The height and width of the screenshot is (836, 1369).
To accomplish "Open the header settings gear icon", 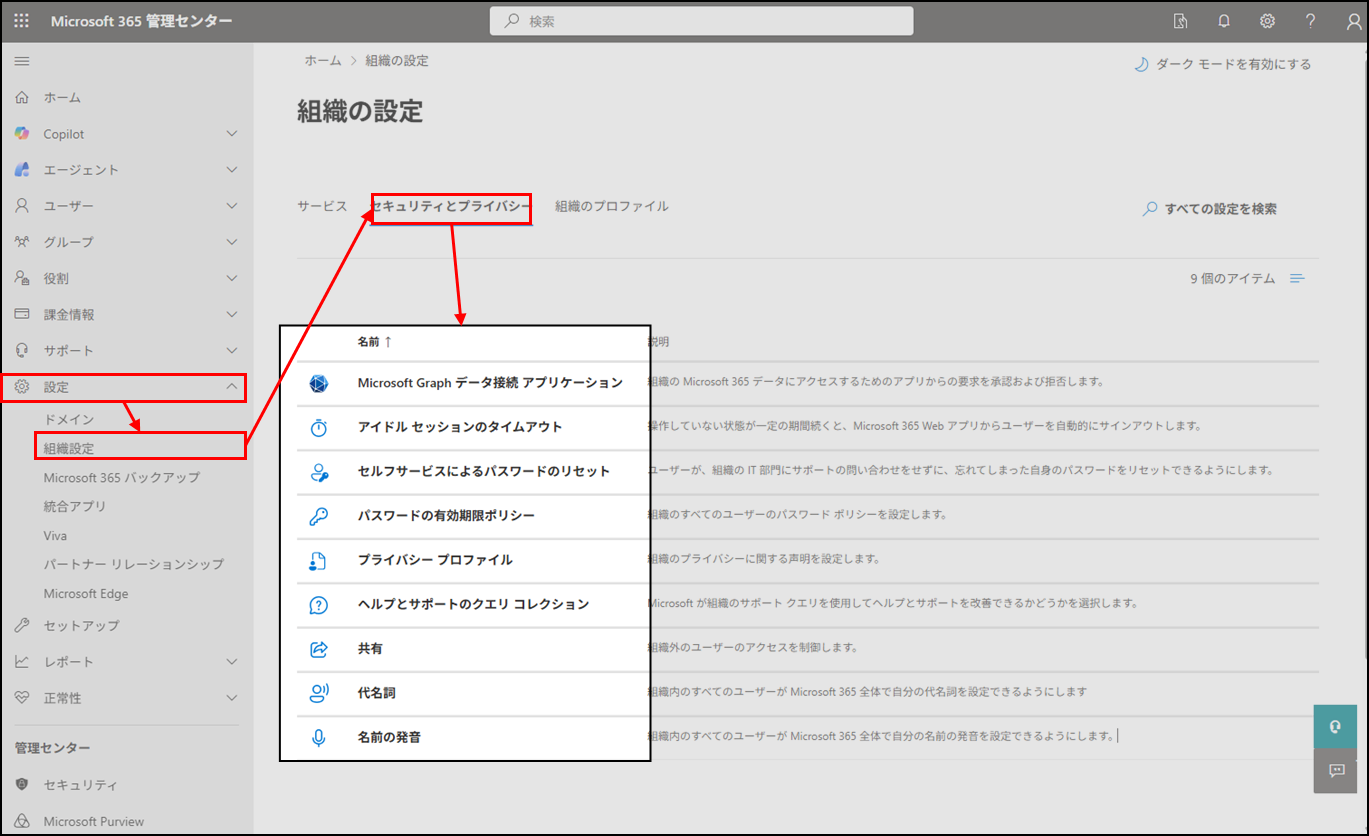I will pos(1267,21).
